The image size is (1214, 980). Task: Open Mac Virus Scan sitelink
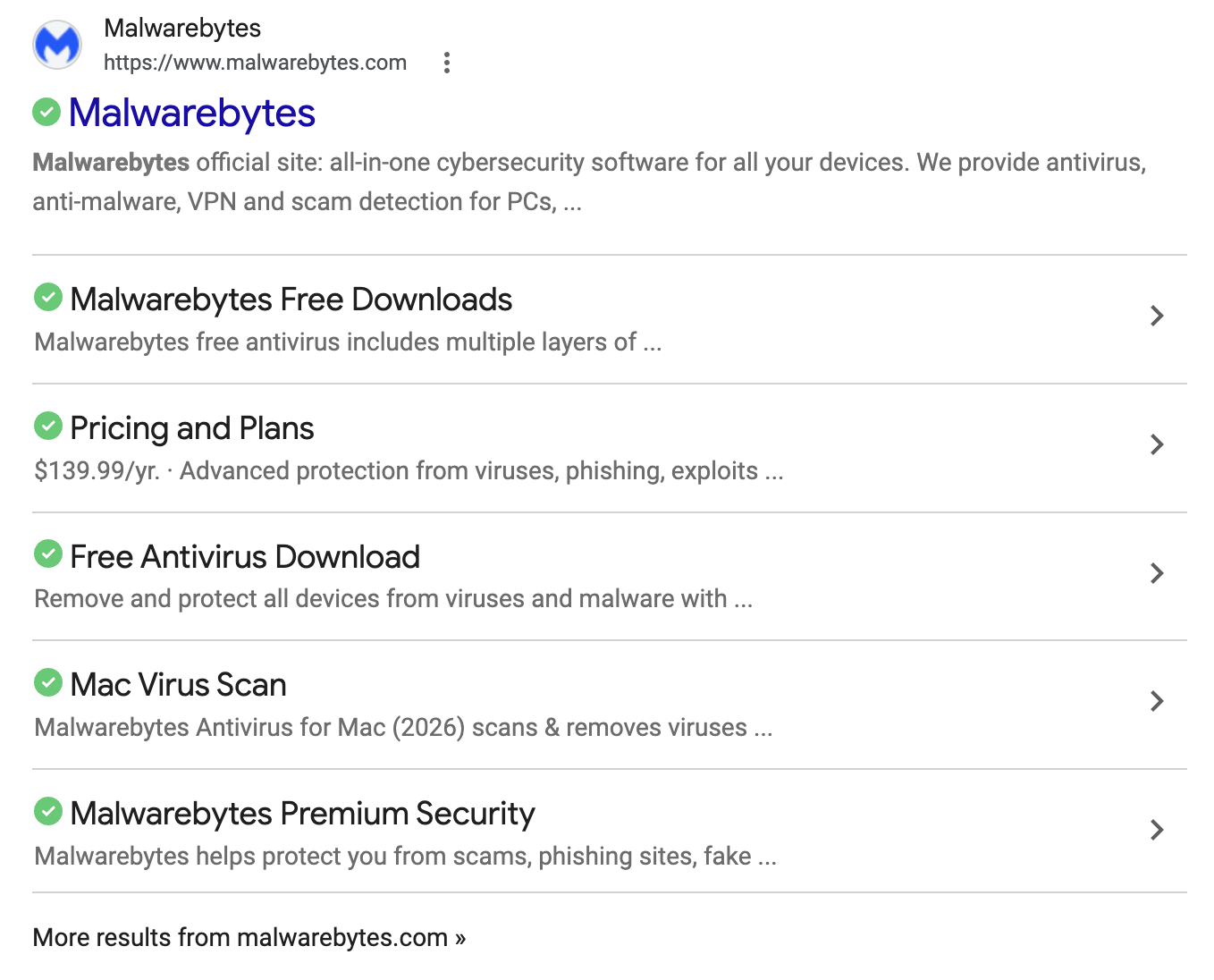click(179, 685)
